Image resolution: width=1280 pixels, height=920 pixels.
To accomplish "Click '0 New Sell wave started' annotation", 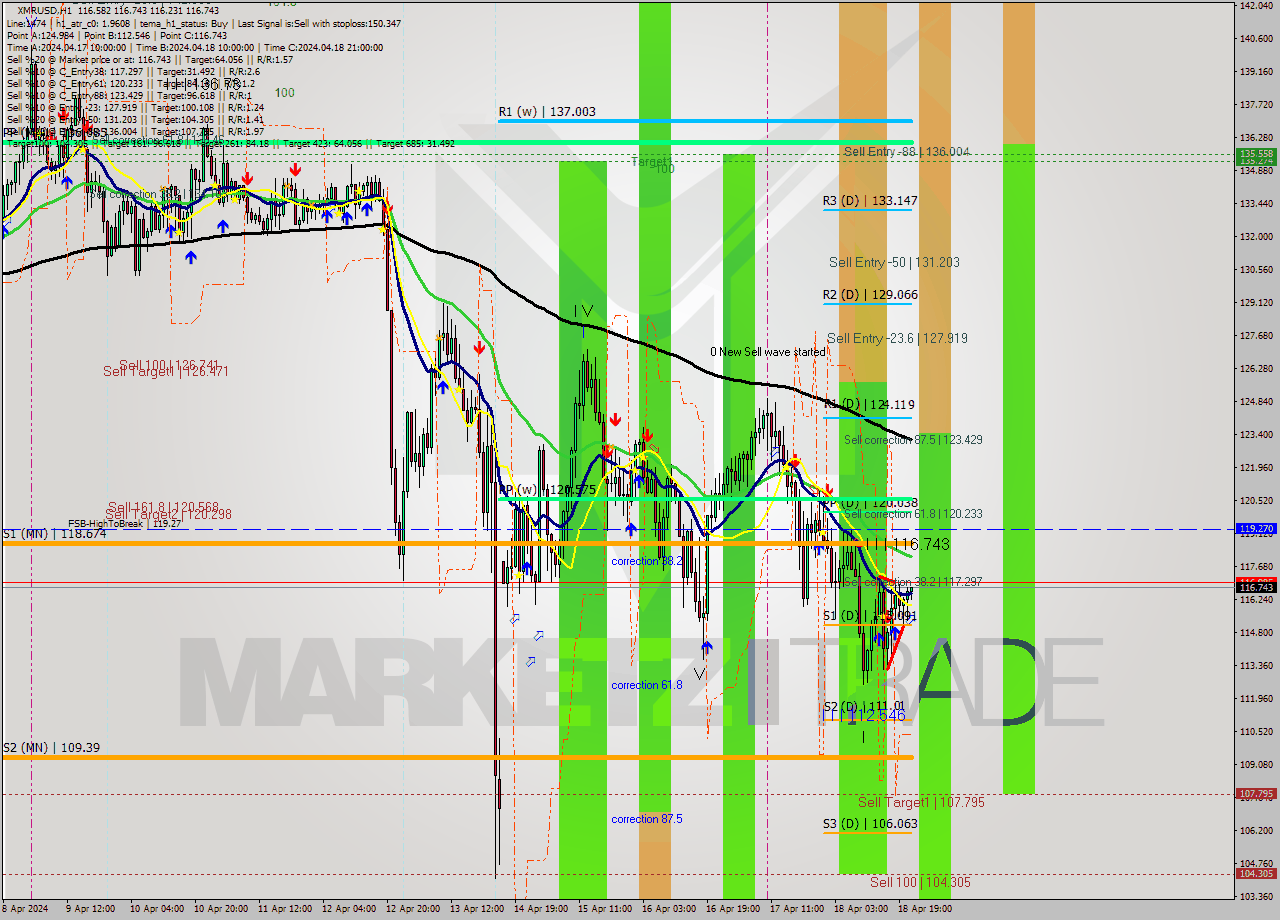I will point(768,352).
